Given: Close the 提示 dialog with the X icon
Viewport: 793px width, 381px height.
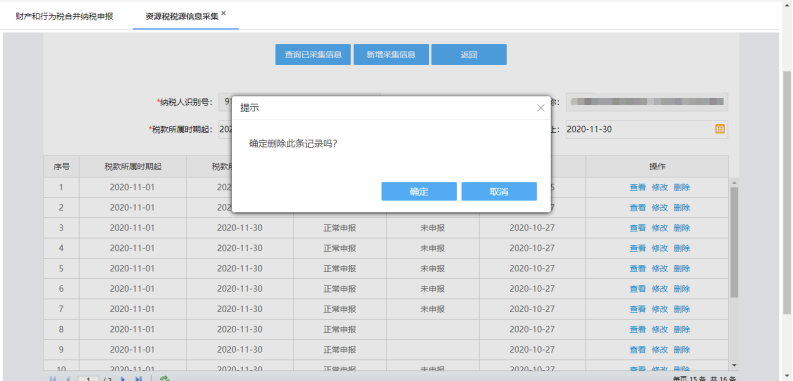Looking at the screenshot, I should 541,108.
